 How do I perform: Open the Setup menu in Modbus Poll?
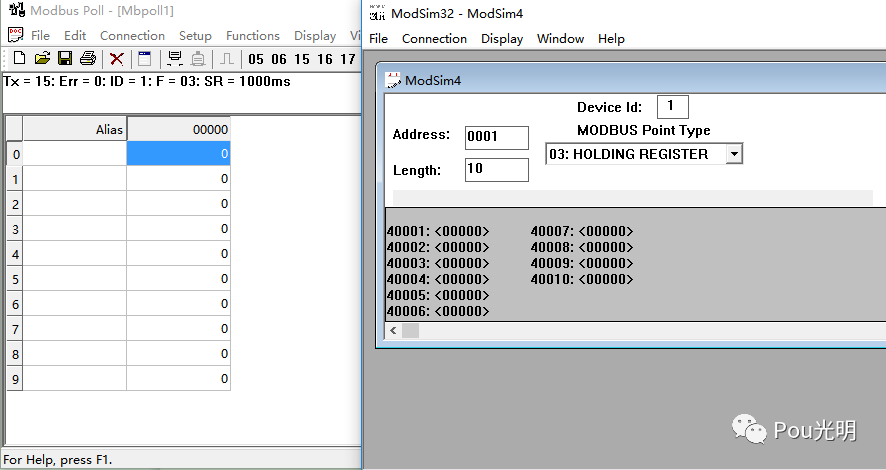(x=196, y=36)
